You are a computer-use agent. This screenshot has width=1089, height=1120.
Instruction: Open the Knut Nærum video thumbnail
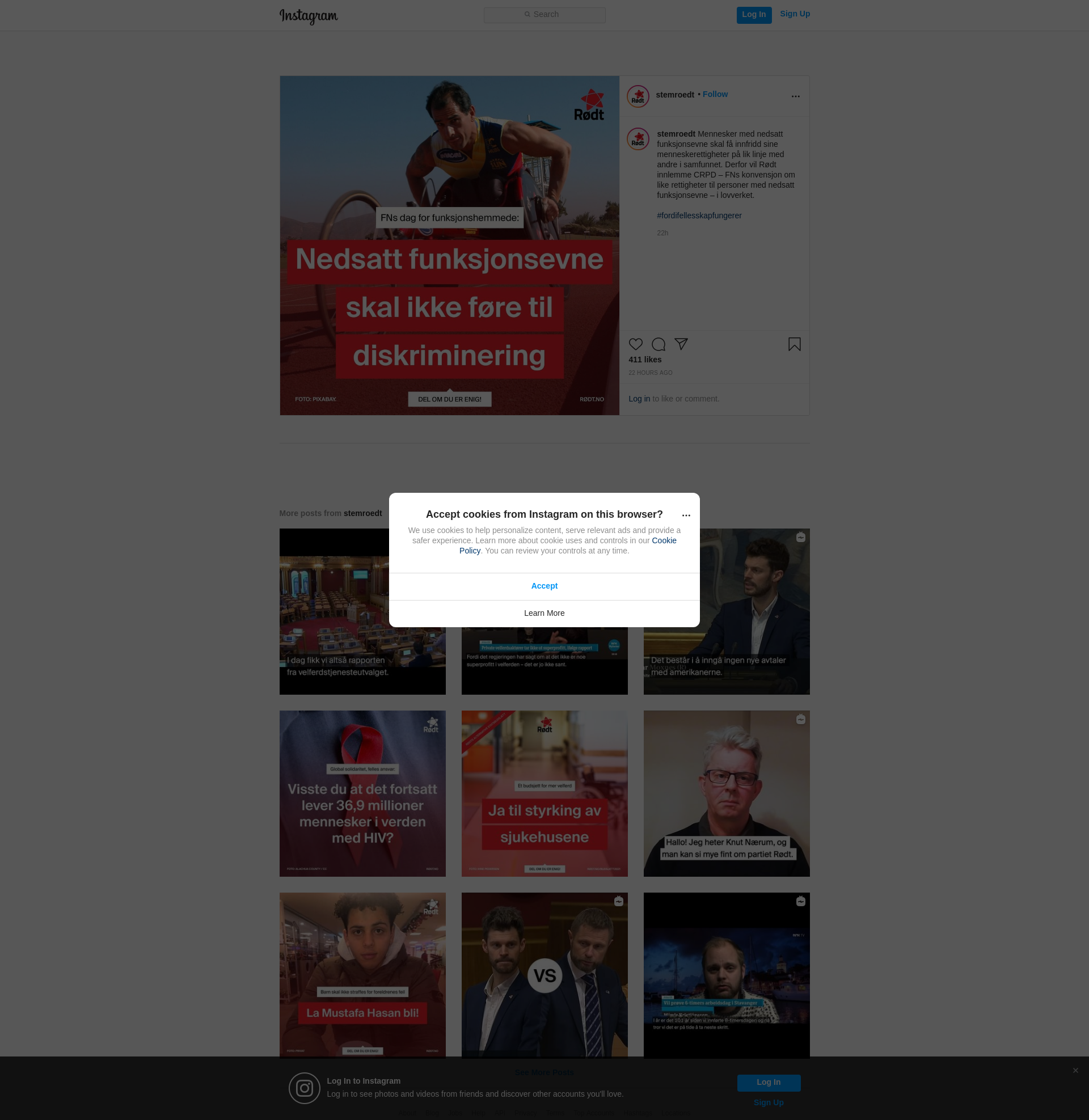coord(727,793)
